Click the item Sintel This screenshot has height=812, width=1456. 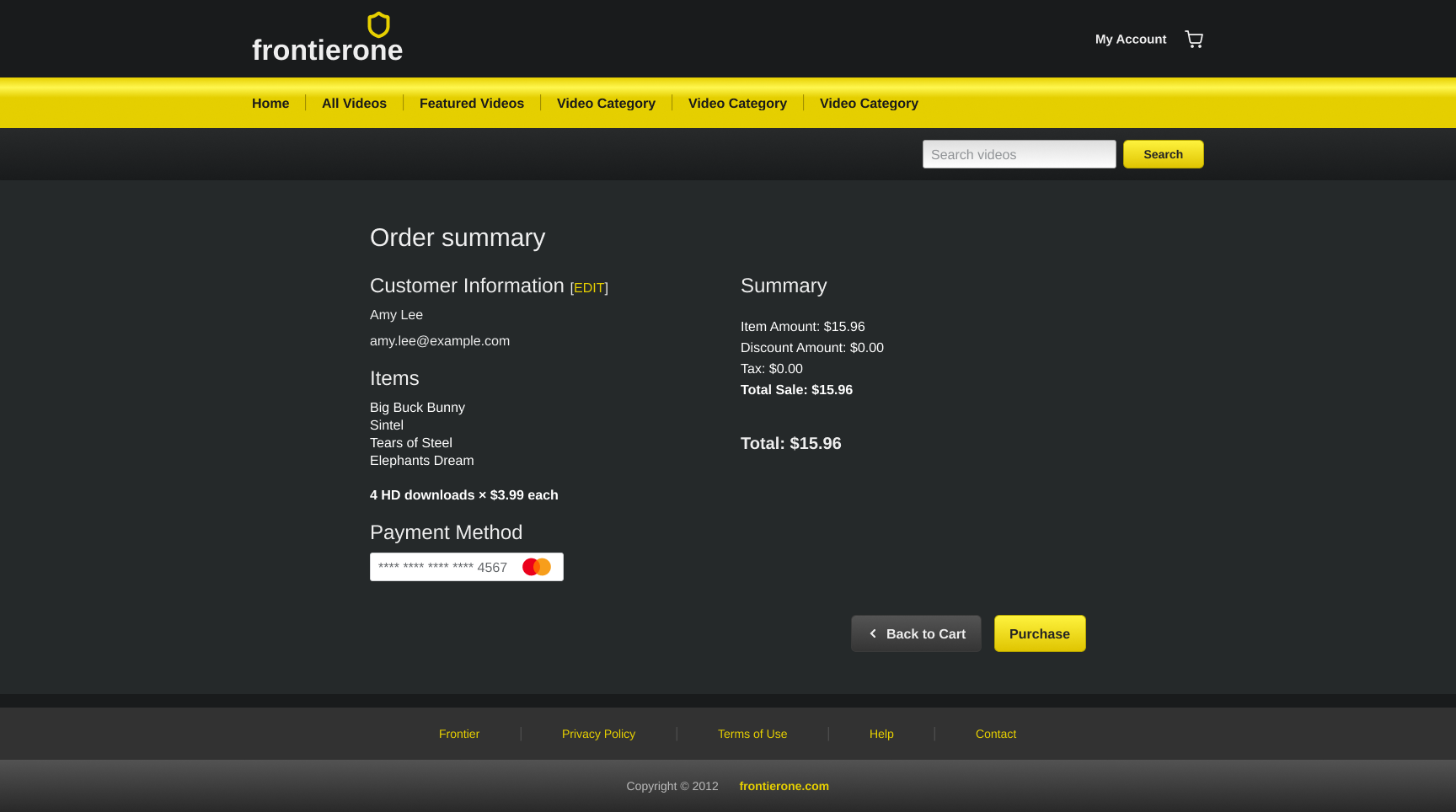point(387,425)
